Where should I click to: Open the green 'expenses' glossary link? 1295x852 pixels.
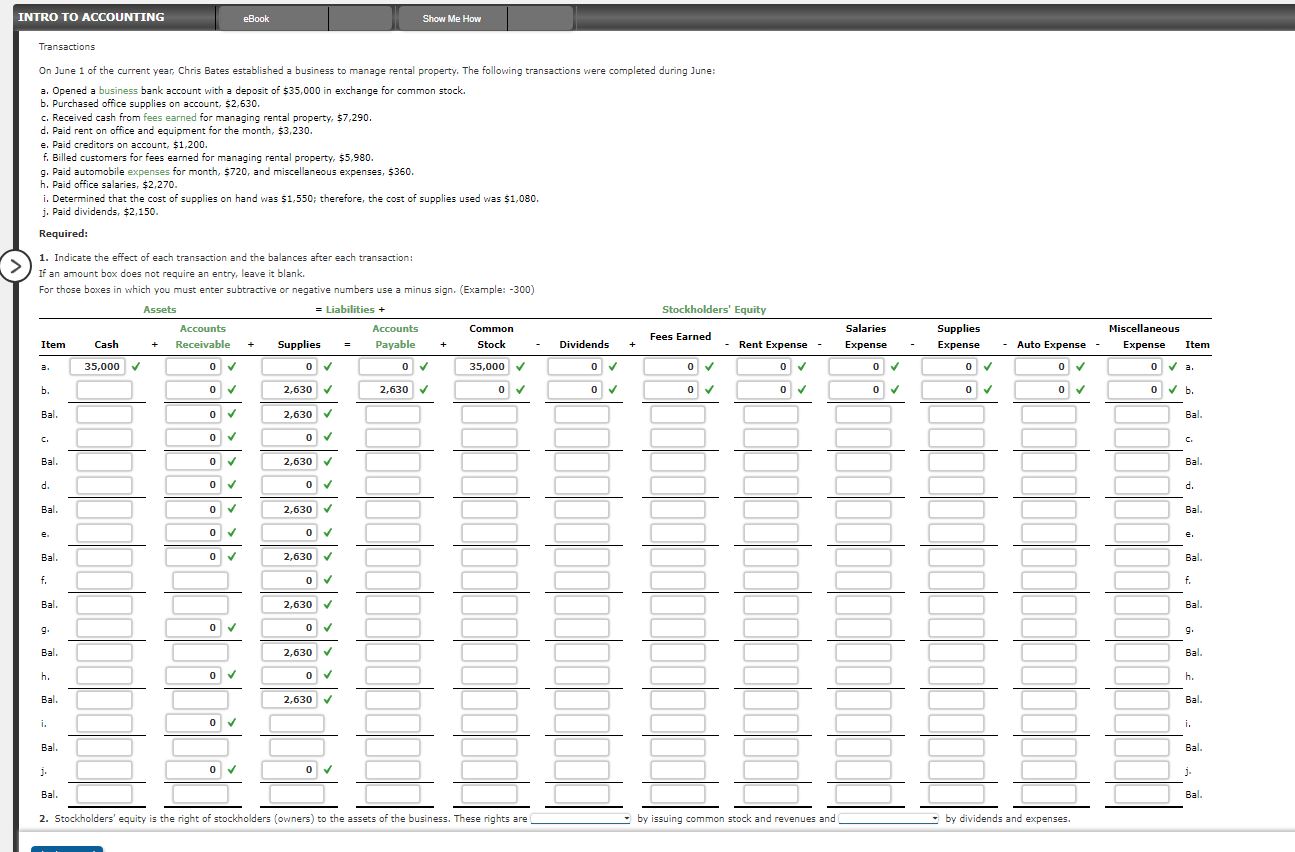pos(148,171)
